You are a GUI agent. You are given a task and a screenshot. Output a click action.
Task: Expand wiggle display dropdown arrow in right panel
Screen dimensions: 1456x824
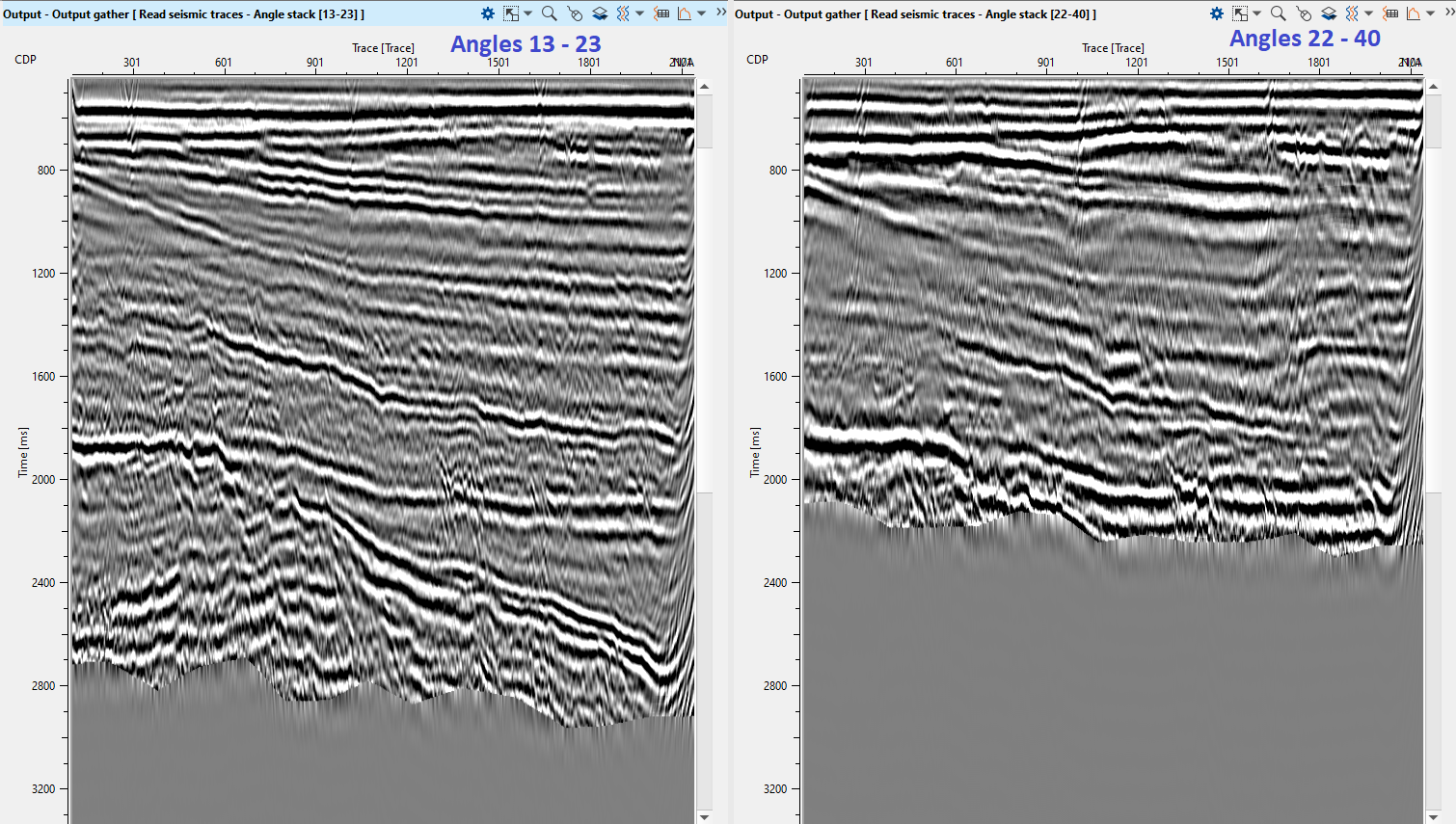(x=1368, y=13)
